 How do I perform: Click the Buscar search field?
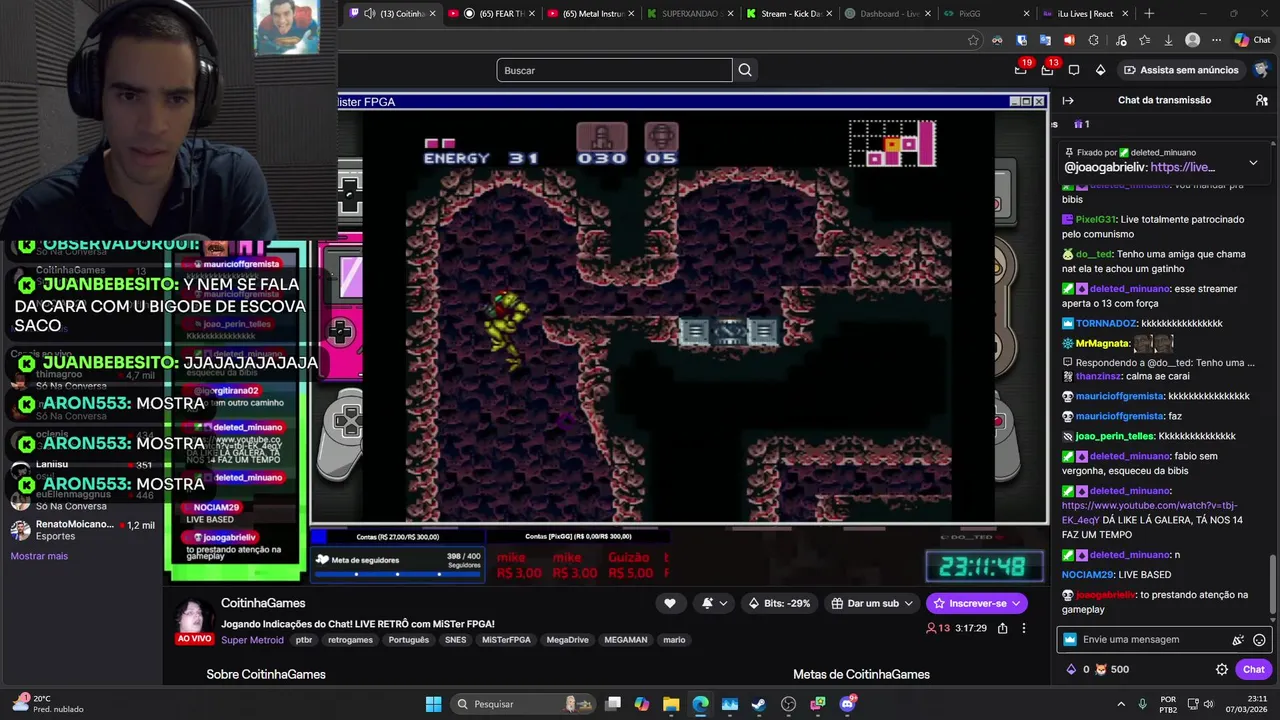tap(614, 70)
